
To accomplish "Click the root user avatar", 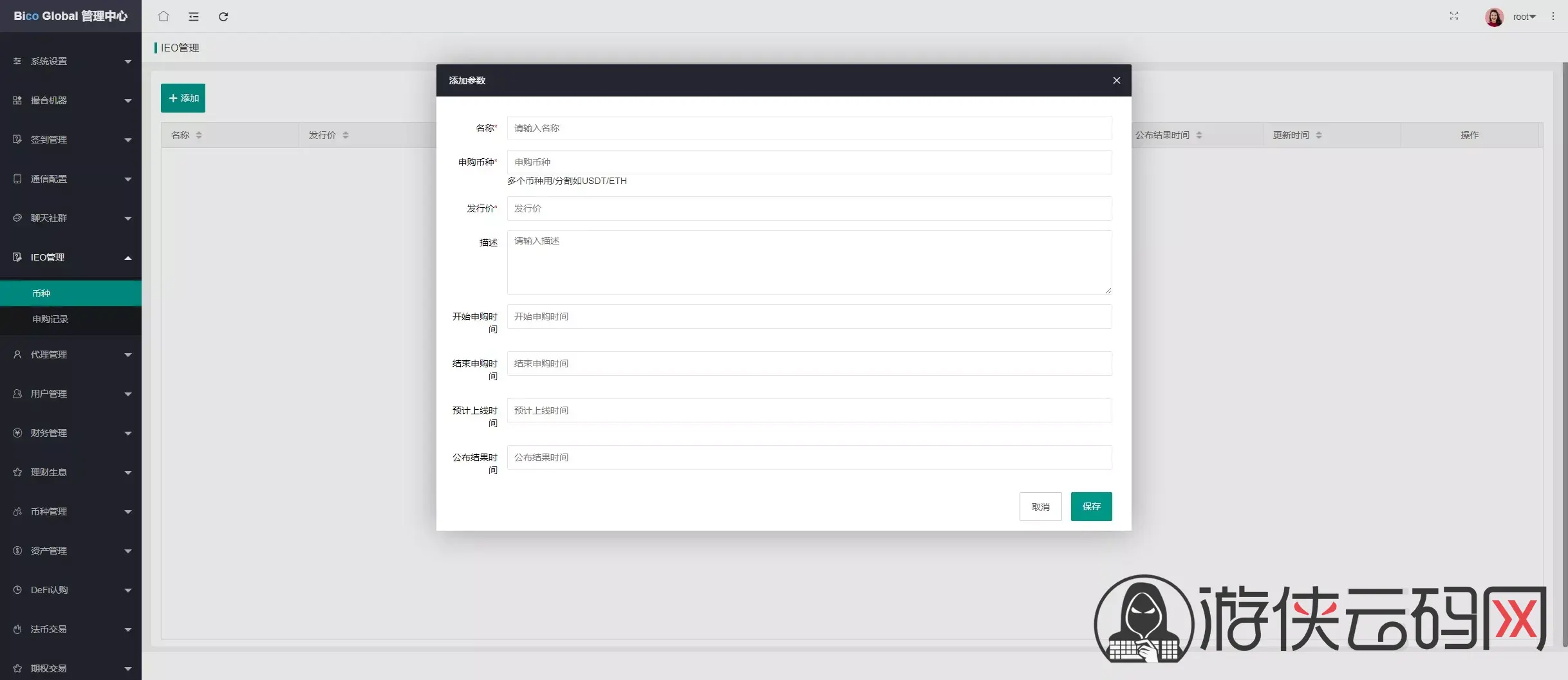I will pyautogui.click(x=1494, y=17).
